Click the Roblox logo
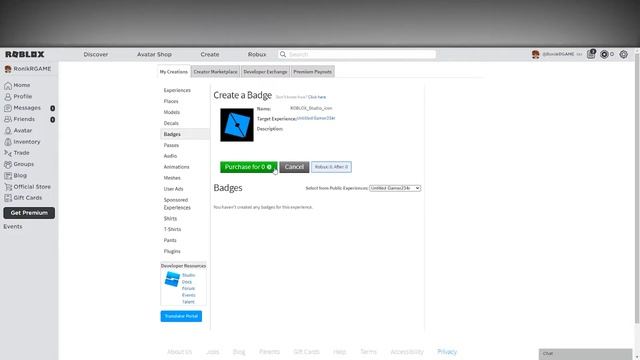The width and height of the screenshot is (640, 360). tap(24, 54)
